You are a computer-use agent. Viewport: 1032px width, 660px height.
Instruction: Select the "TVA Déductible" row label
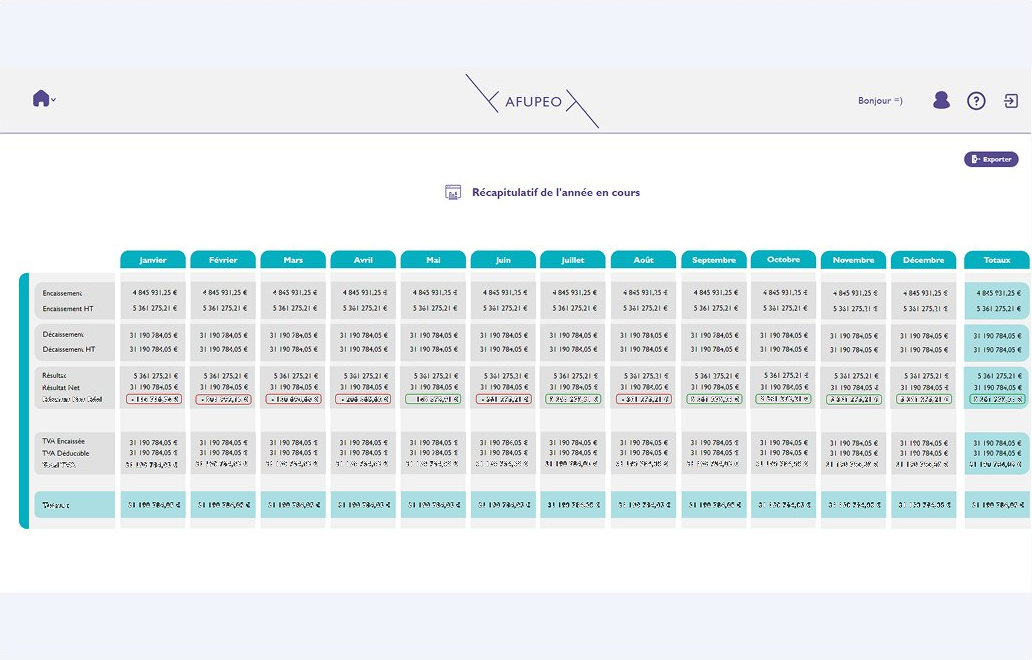click(x=65, y=453)
